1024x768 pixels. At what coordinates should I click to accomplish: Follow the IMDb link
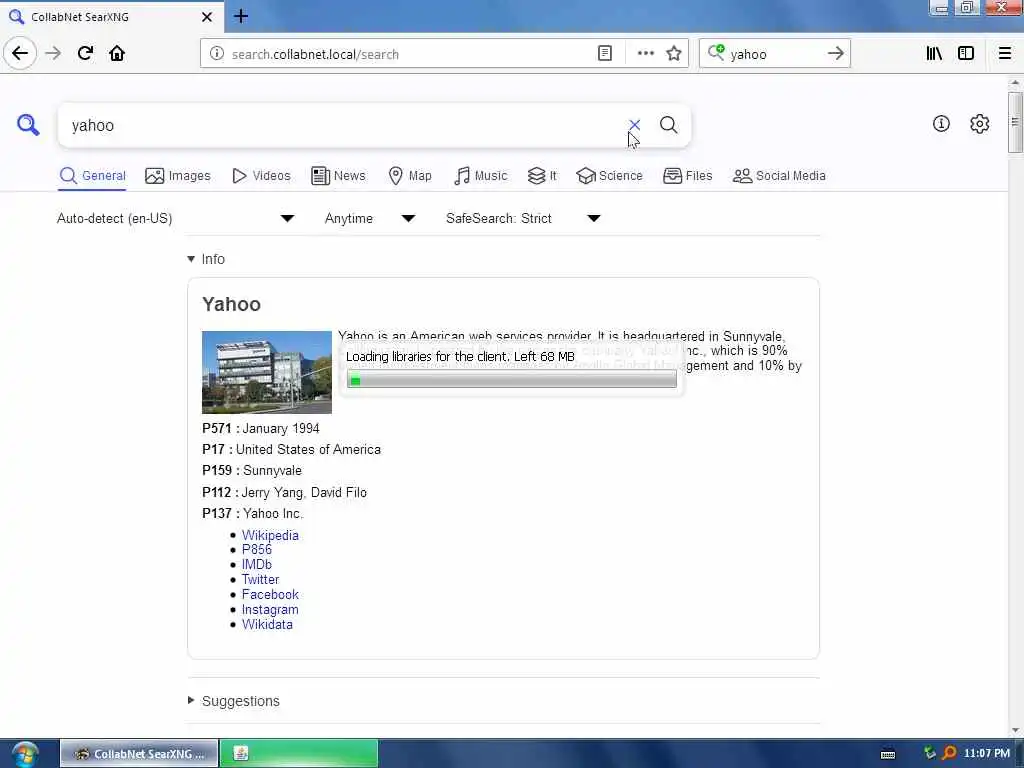point(257,564)
